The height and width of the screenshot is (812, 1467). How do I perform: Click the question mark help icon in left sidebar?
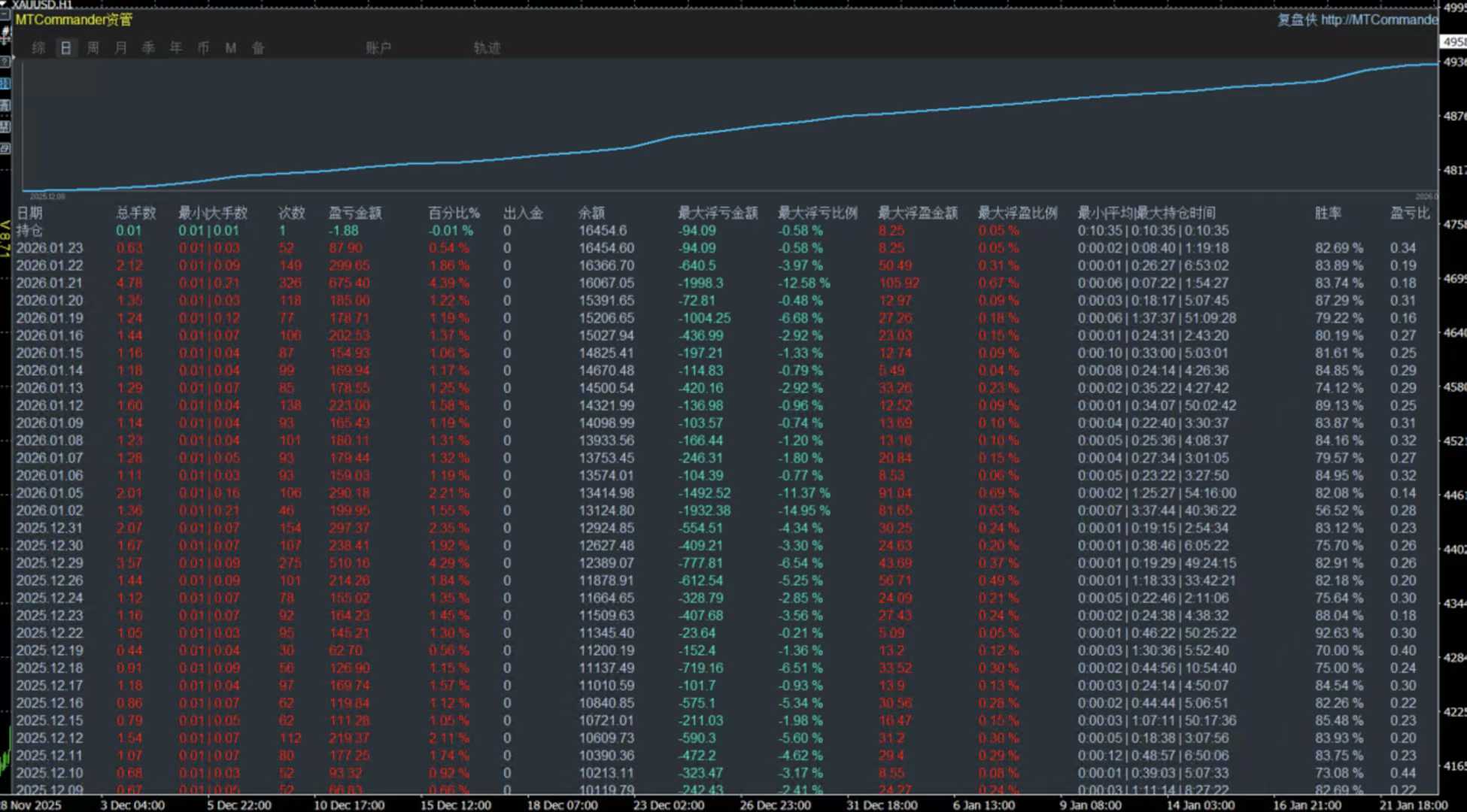5,61
